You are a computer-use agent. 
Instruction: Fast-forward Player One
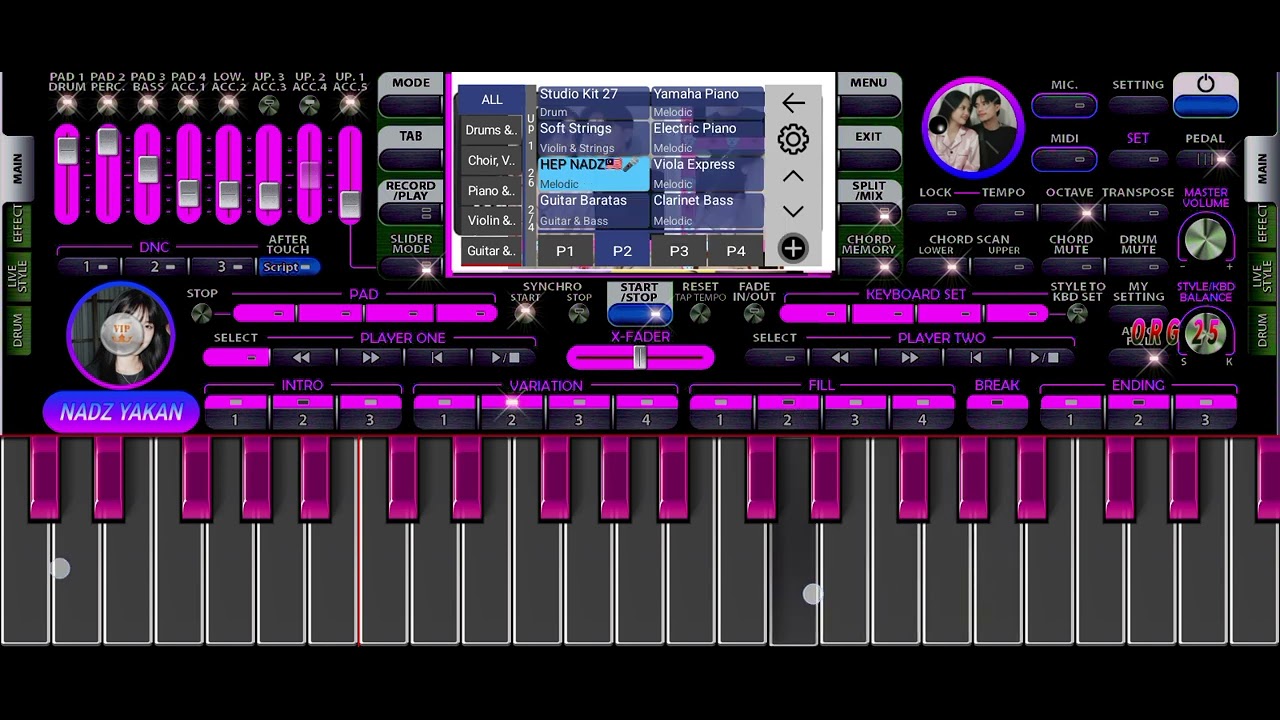point(370,357)
